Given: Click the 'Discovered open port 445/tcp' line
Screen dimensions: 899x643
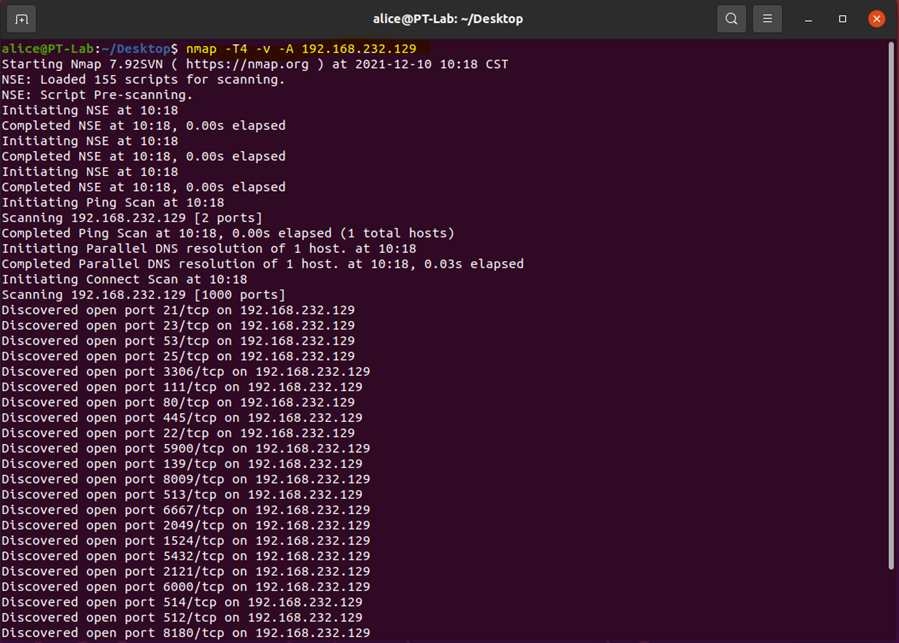Looking at the screenshot, I should click(182, 418).
